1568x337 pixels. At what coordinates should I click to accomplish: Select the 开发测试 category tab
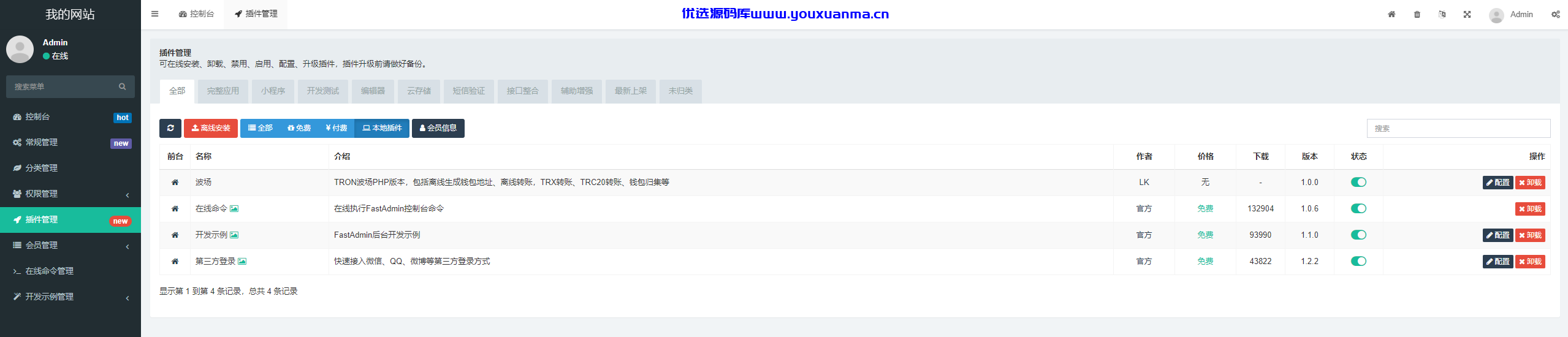coord(322,91)
